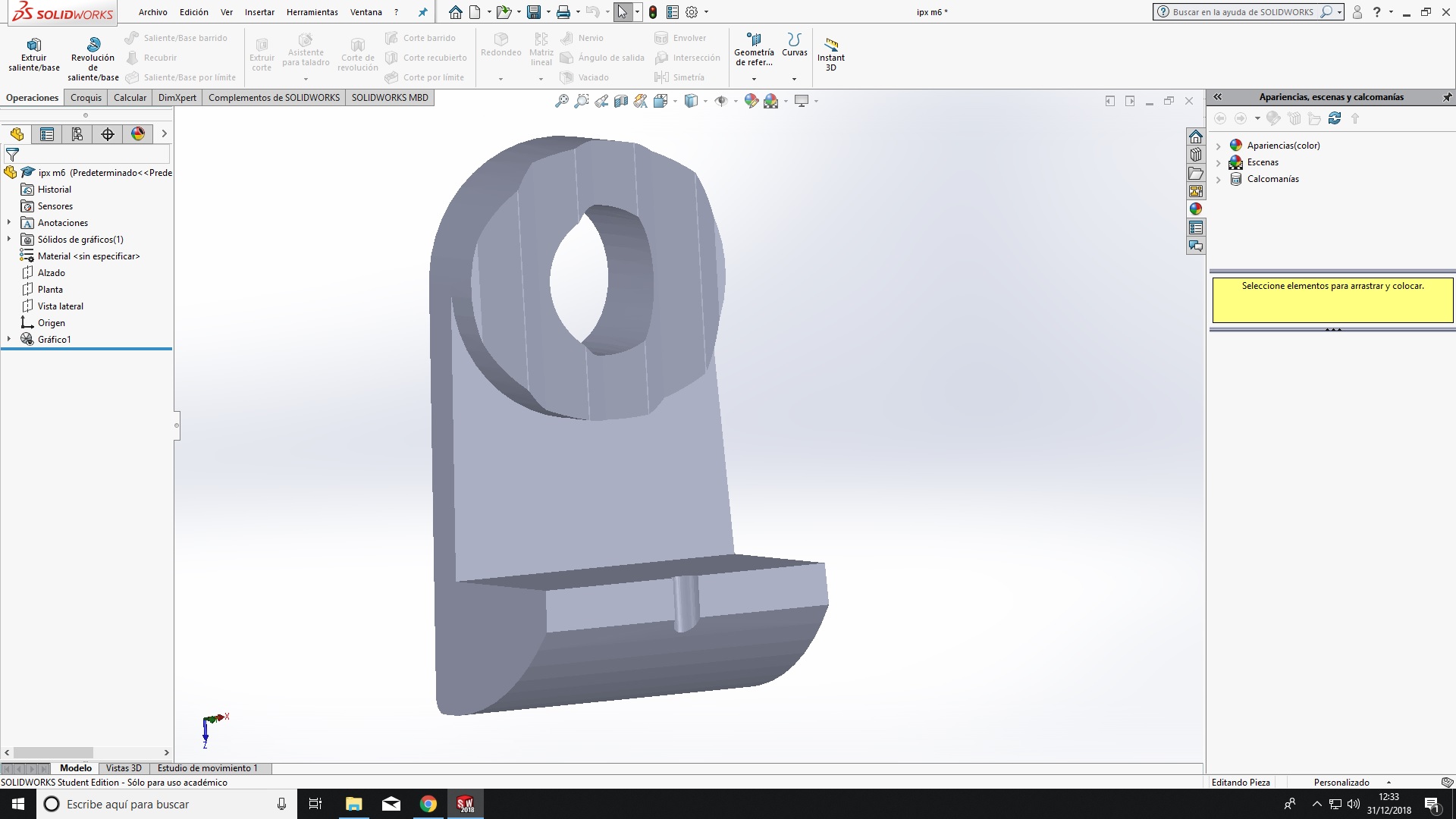Select the Vista lateral plane

pos(60,306)
